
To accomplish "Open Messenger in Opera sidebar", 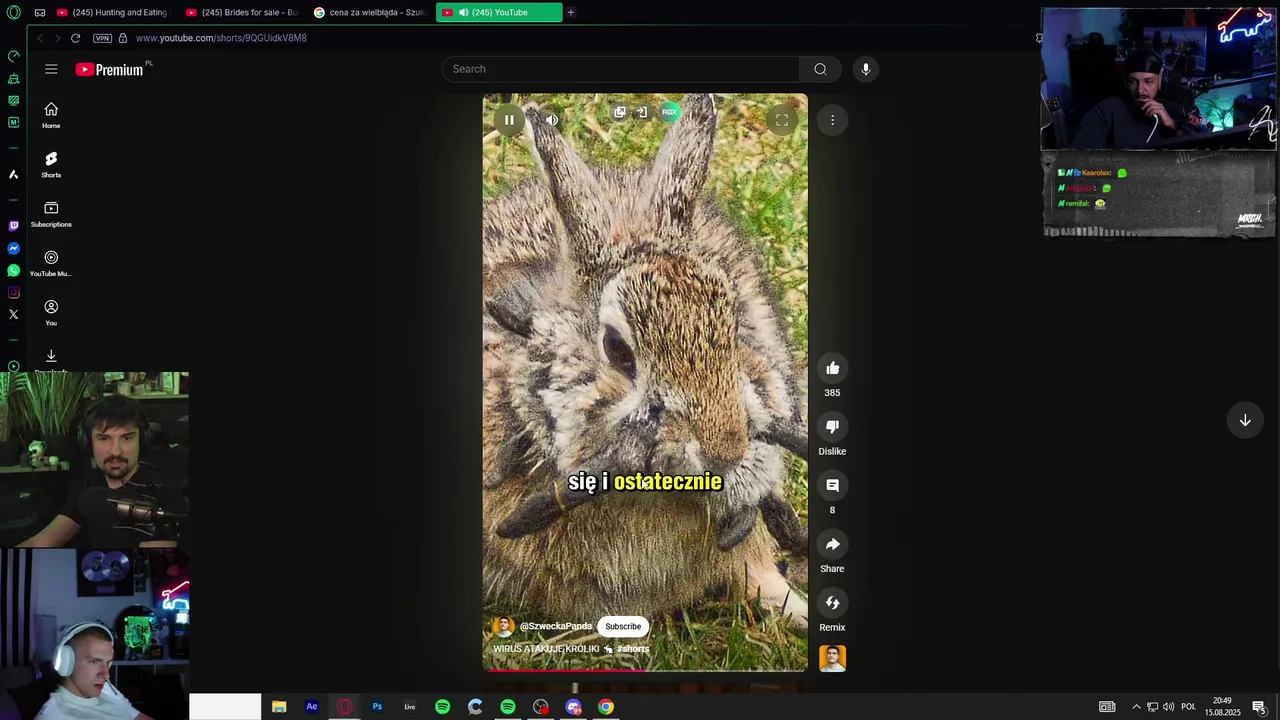I will pyautogui.click(x=13, y=248).
